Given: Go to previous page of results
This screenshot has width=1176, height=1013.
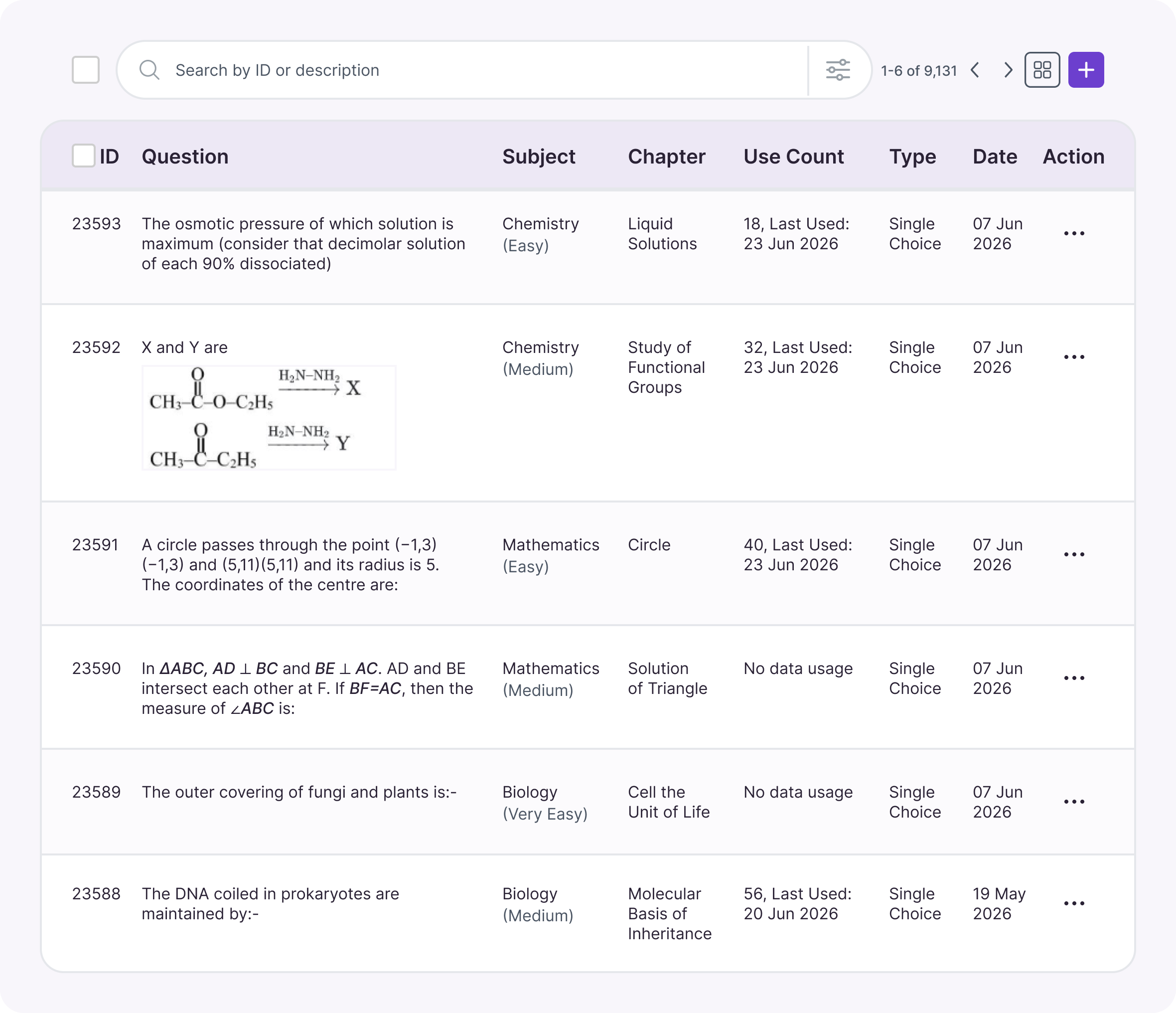Looking at the screenshot, I should pyautogui.click(x=975, y=70).
